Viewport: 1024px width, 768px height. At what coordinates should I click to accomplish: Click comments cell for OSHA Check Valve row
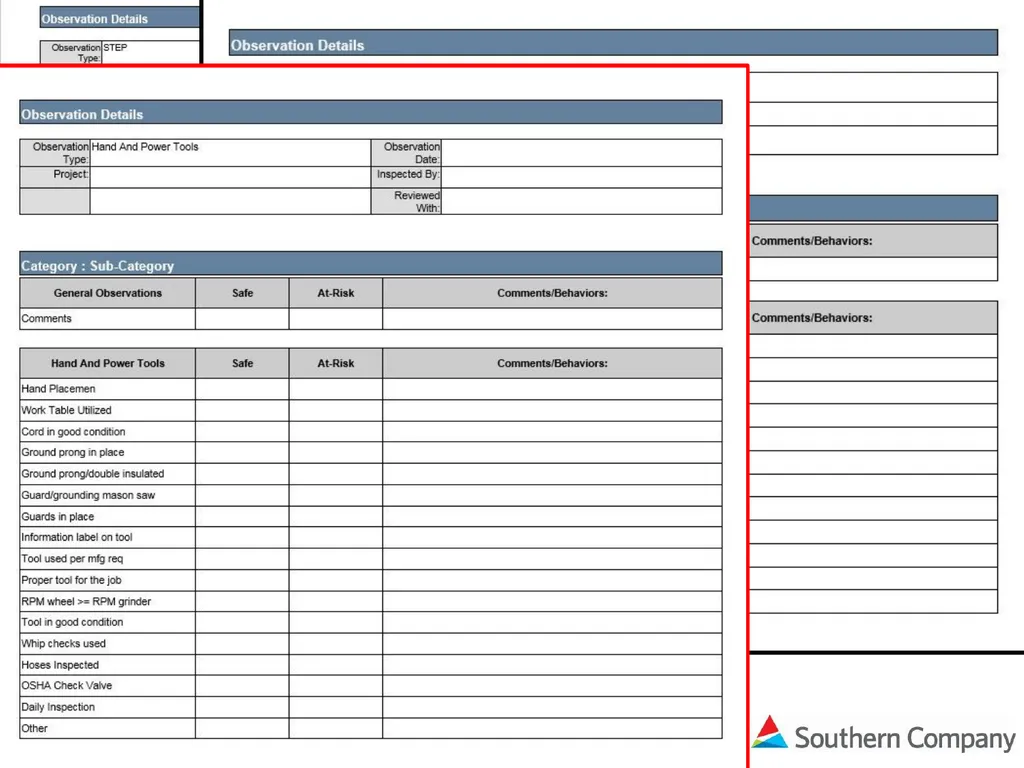point(552,686)
